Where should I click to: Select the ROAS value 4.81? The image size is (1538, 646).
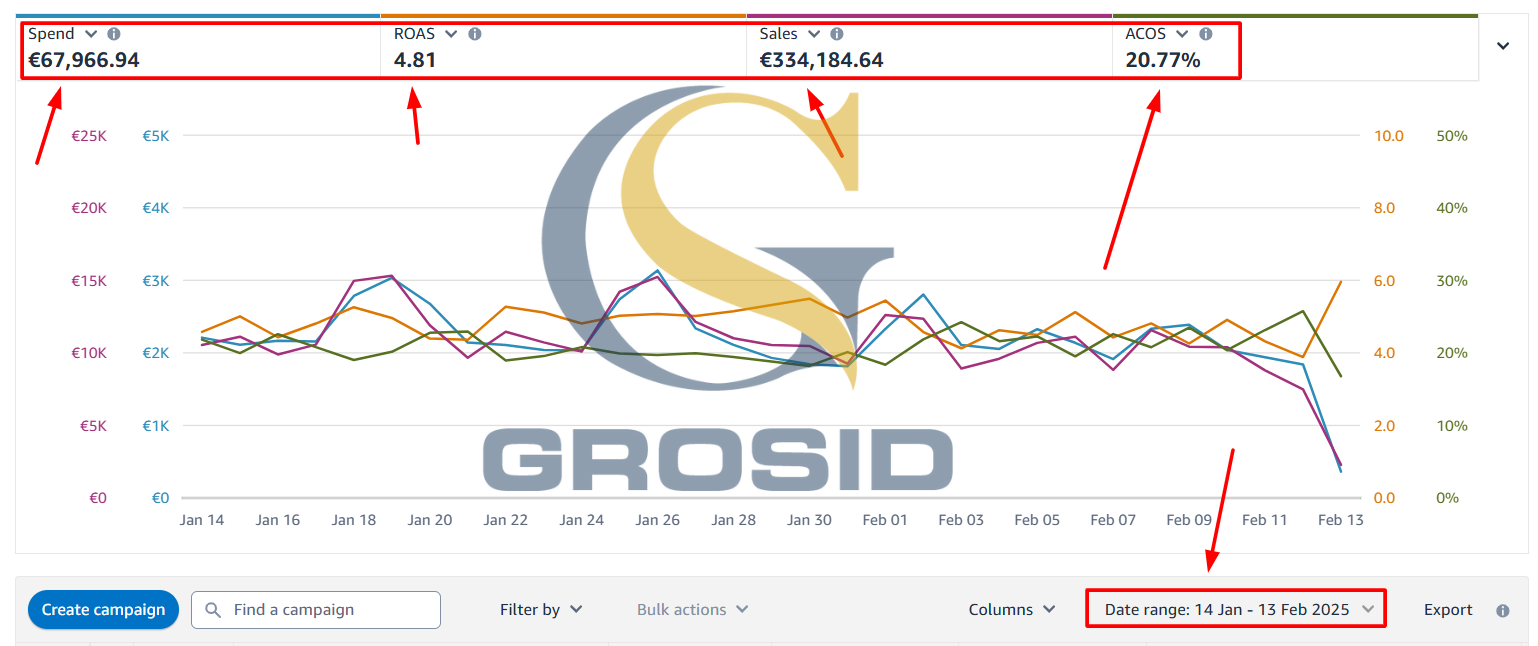click(415, 60)
